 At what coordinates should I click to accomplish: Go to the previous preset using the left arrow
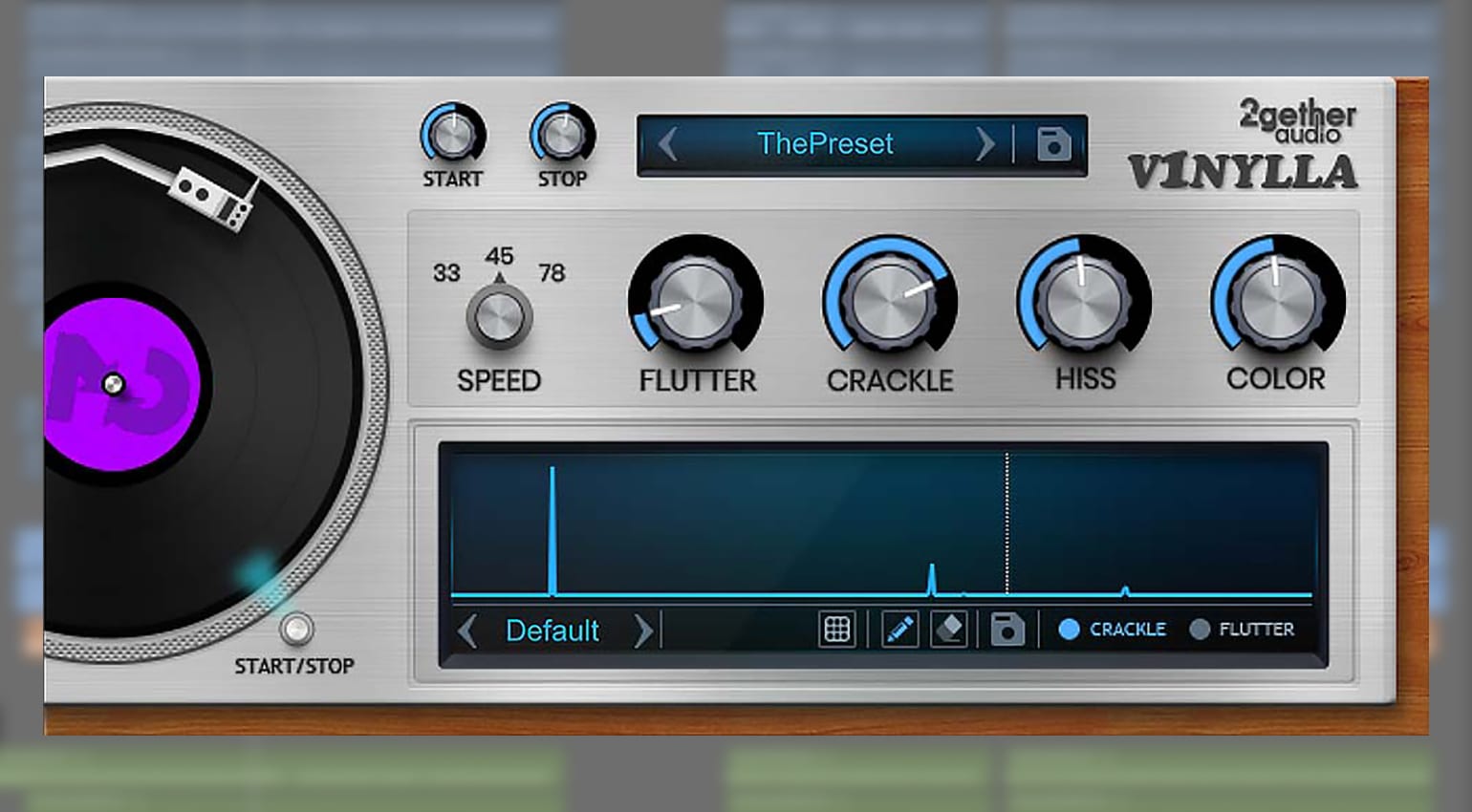668,145
